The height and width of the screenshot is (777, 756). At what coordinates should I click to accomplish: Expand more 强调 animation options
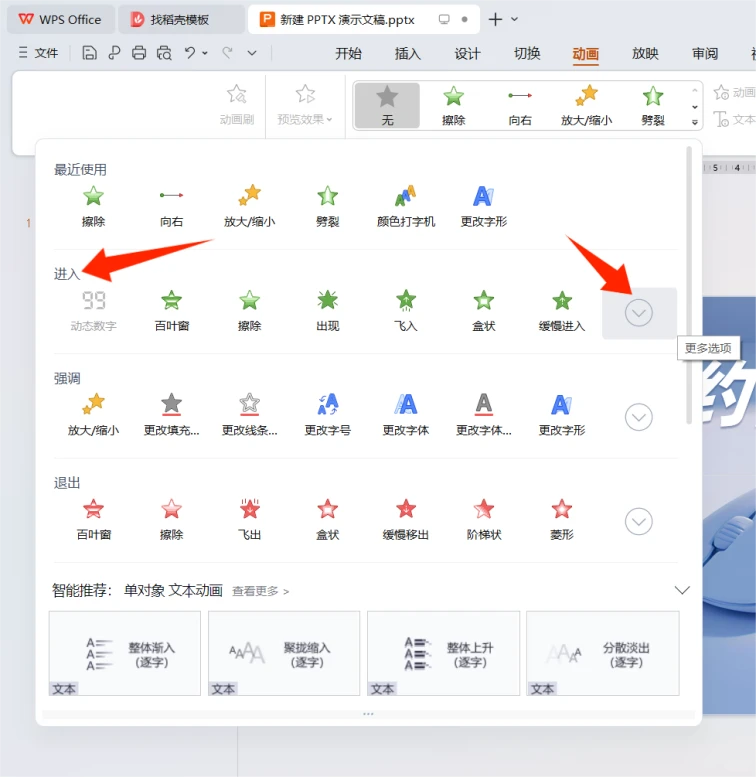tap(639, 417)
